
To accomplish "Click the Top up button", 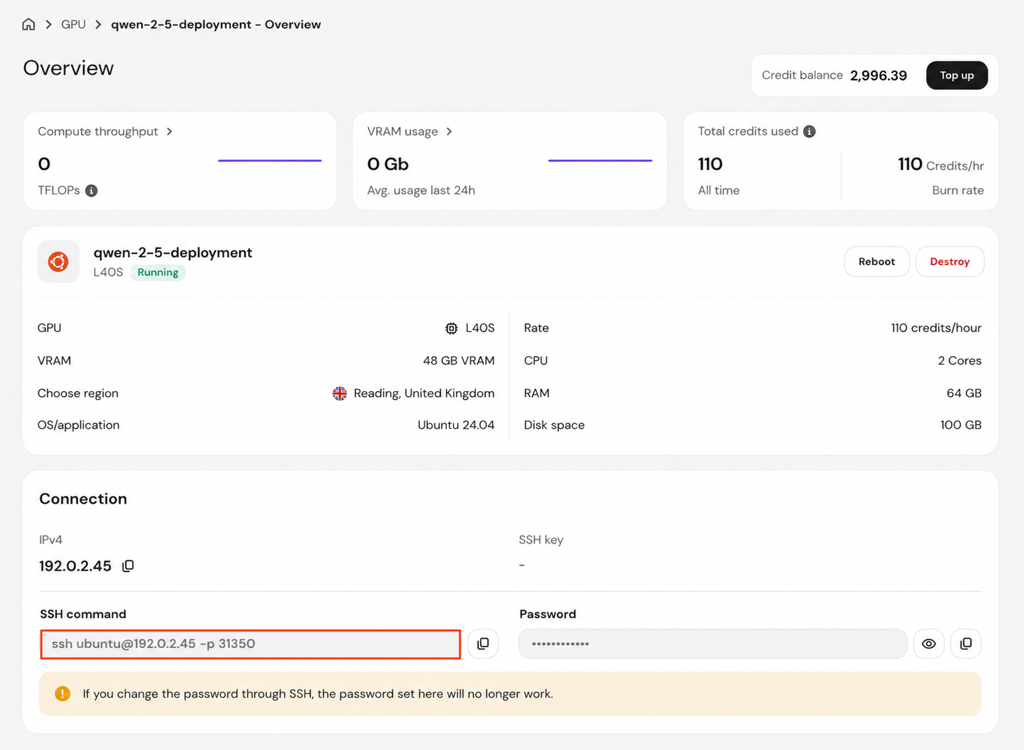I will click(x=957, y=75).
